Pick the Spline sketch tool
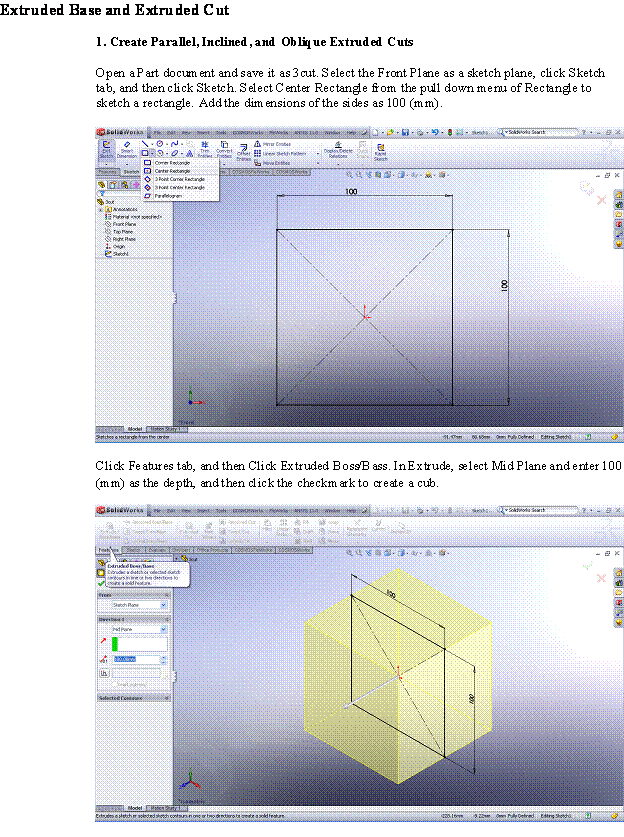 (174, 144)
